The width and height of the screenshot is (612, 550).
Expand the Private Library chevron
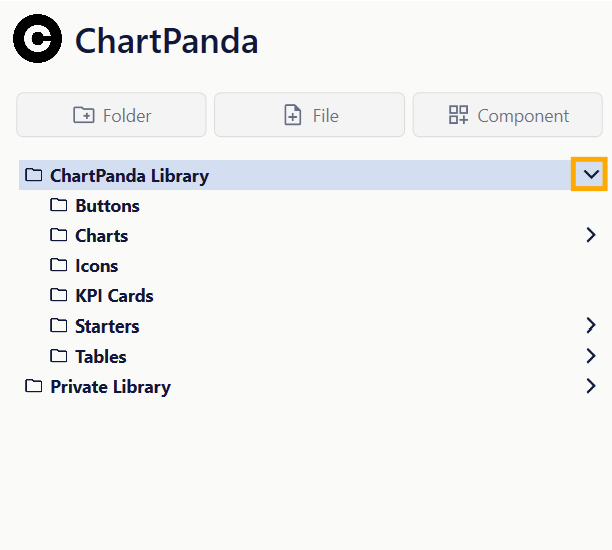click(x=591, y=386)
